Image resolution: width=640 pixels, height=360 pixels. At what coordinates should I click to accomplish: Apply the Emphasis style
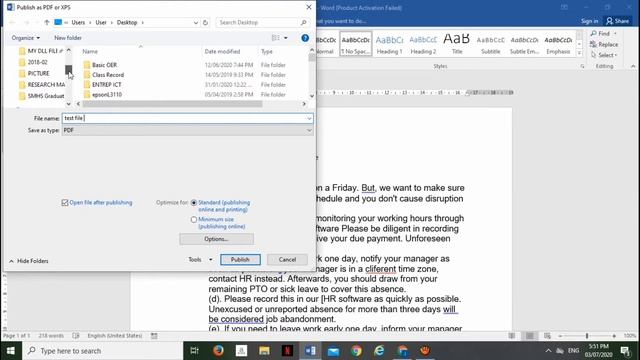tap(558, 44)
